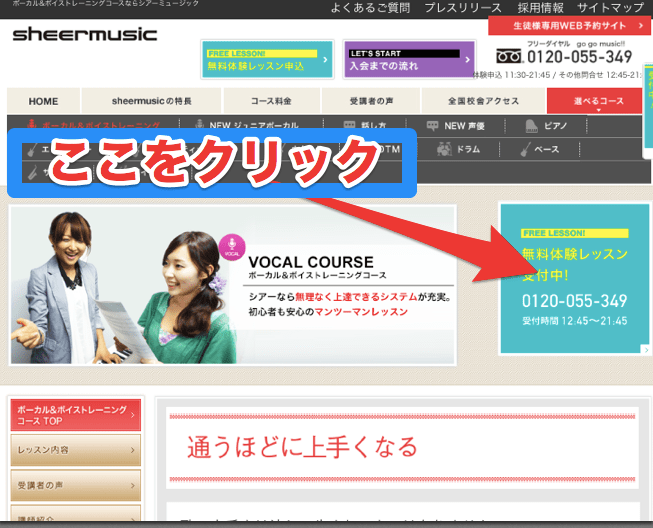Expand 選べるコース dropdown tab
The image size is (653, 528).
pyautogui.click(x=594, y=101)
